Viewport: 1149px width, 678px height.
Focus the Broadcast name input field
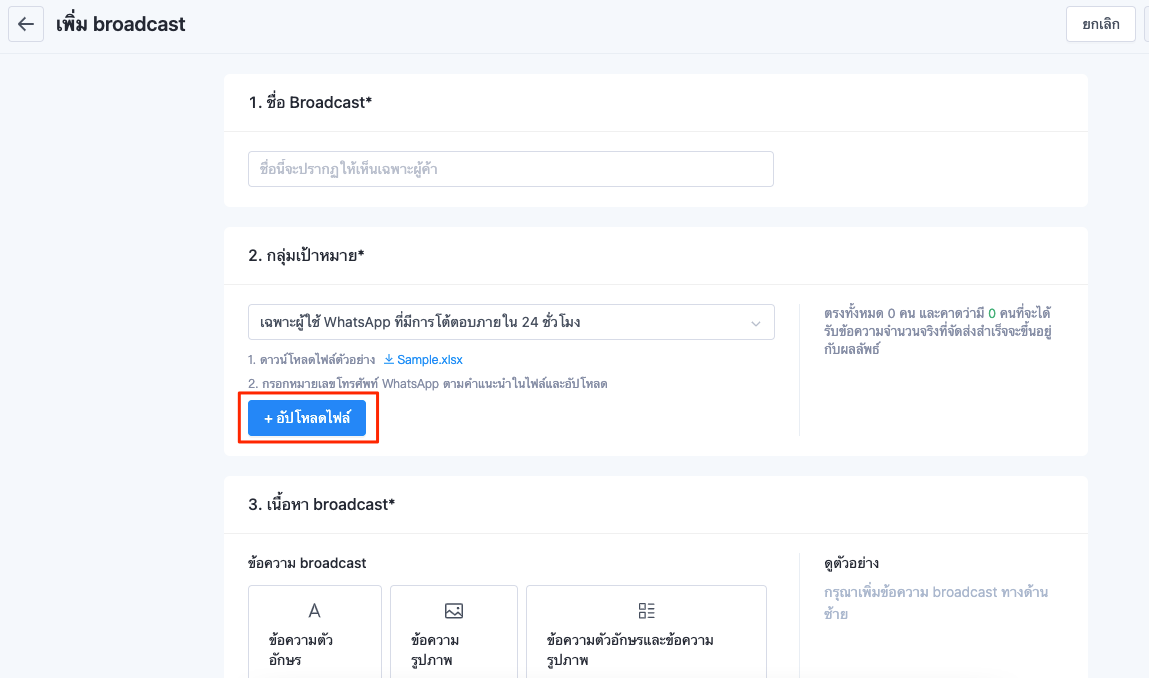[511, 169]
